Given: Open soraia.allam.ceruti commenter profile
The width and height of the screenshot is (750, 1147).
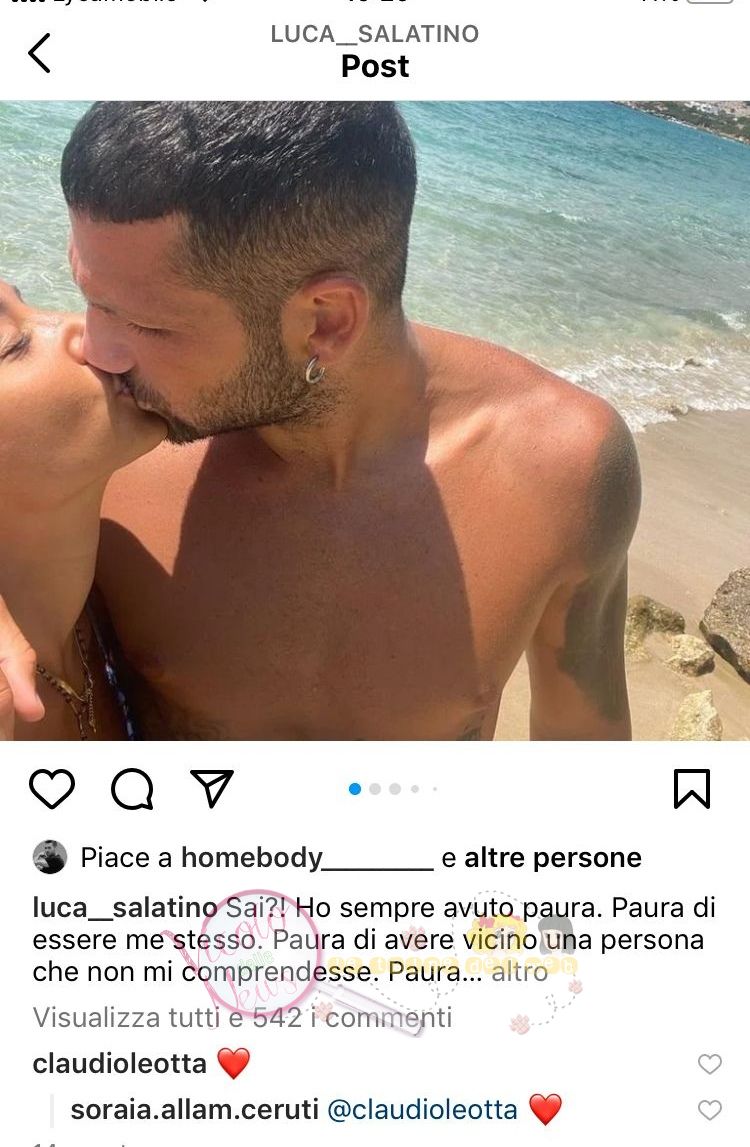Looking at the screenshot, I should coord(194,1110).
